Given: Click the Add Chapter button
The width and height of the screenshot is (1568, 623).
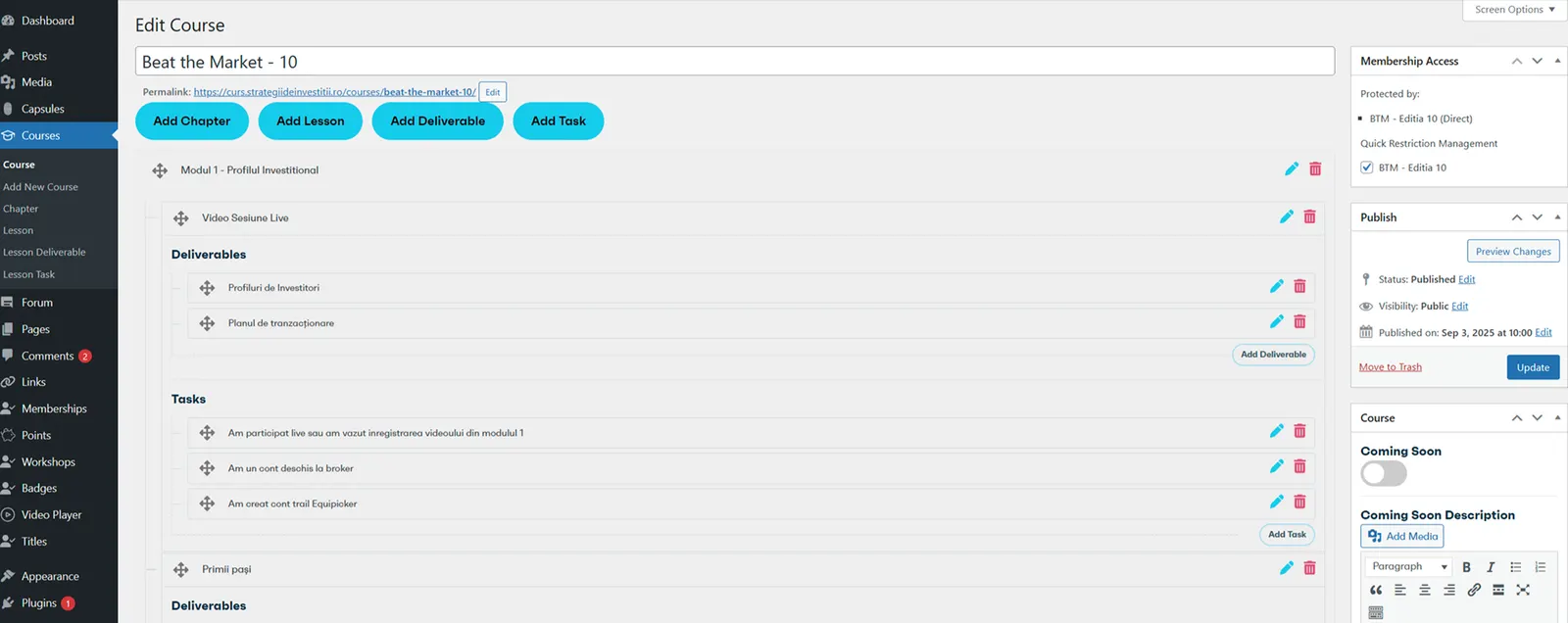Looking at the screenshot, I should click(192, 120).
